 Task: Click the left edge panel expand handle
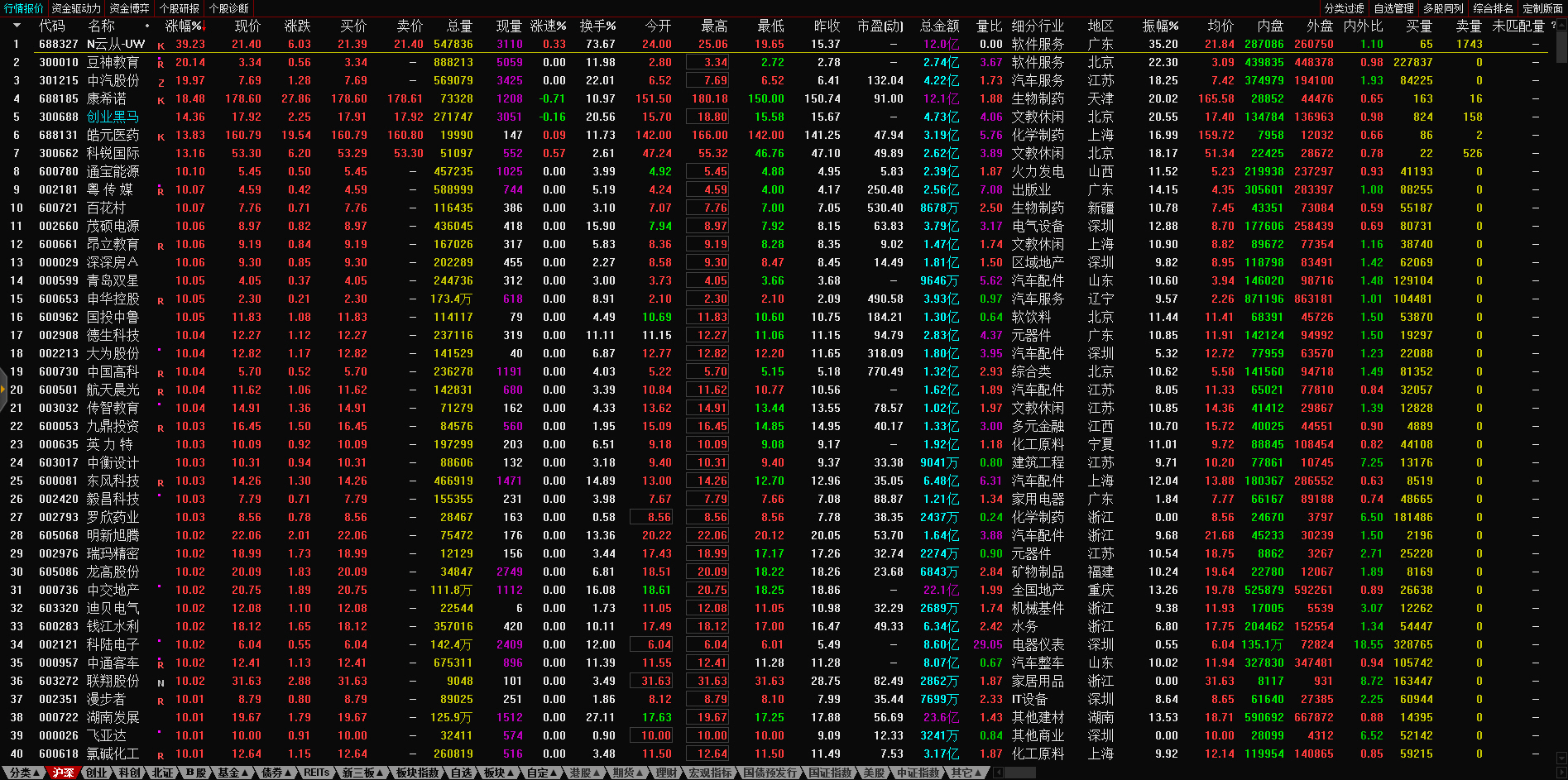click(3, 395)
